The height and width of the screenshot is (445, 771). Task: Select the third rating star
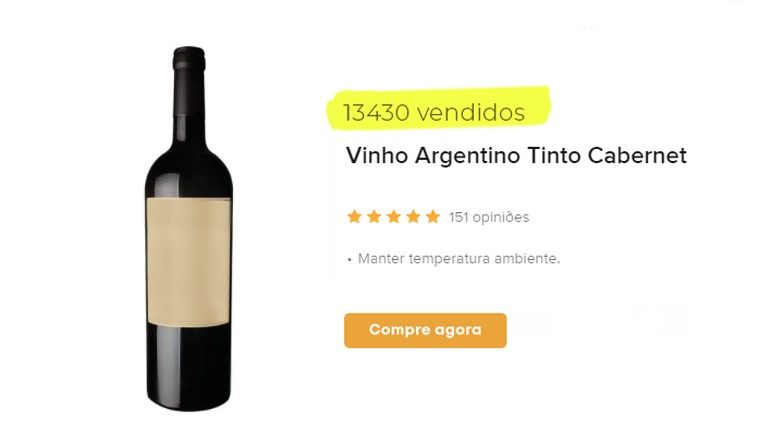point(394,217)
